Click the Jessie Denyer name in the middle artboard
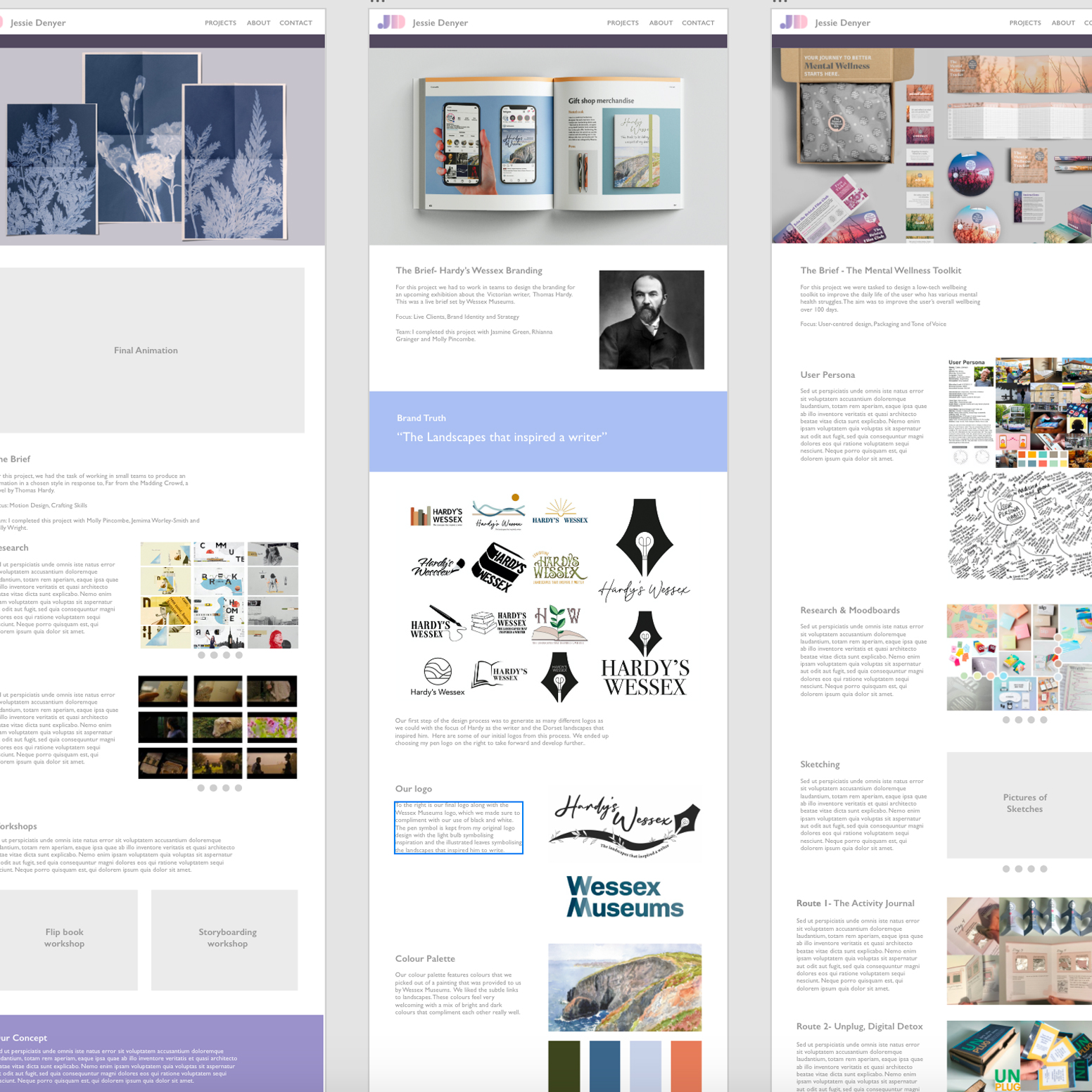1092x1092 pixels. [x=440, y=23]
